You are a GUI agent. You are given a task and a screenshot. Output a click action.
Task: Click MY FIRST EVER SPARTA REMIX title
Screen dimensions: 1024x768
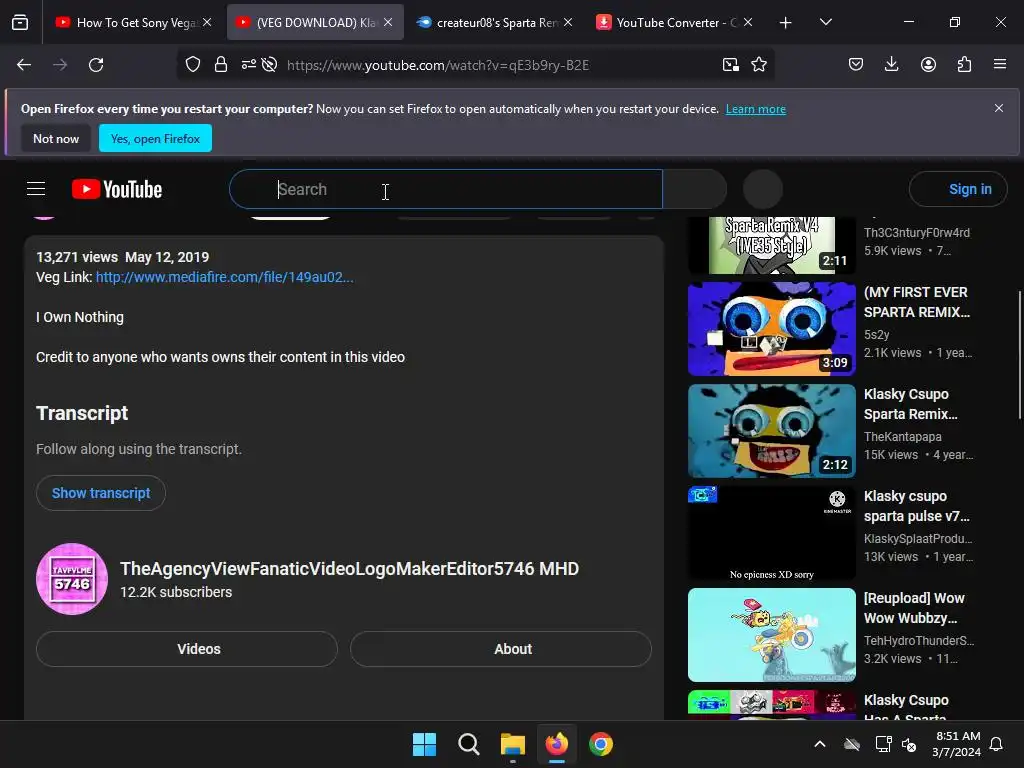(917, 302)
